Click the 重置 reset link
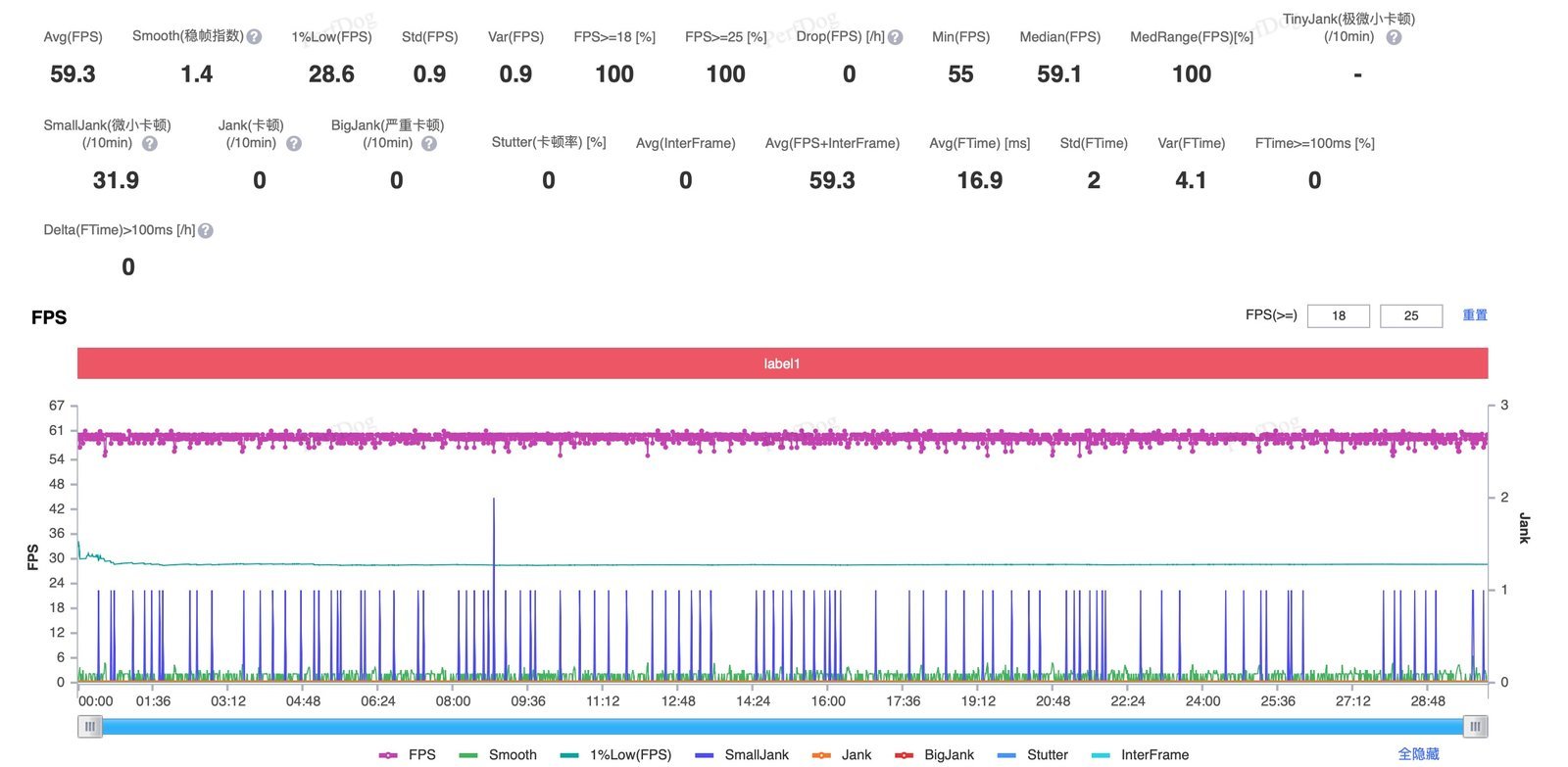Image resolution: width=1568 pixels, height=767 pixels. [x=1475, y=314]
